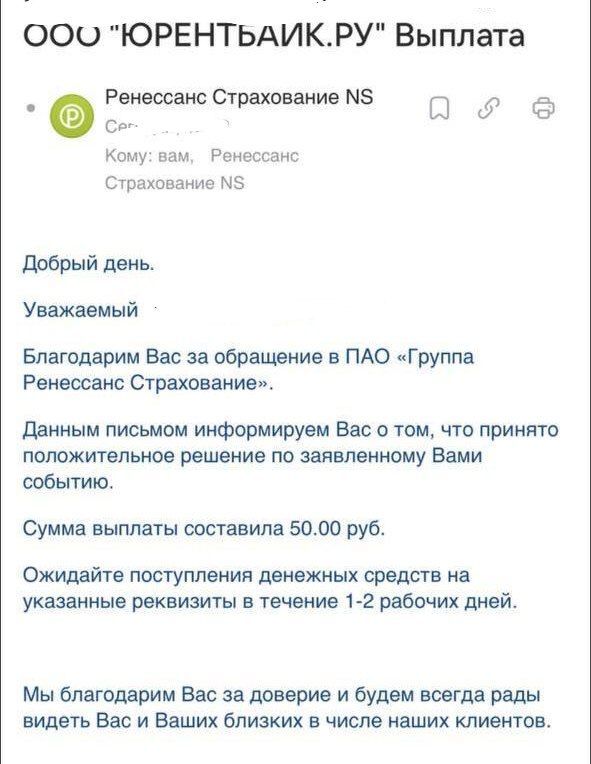Click the paragraph "Данным письмом информируем Вас"
Viewport: 591px width, 764px height.
click(290, 456)
